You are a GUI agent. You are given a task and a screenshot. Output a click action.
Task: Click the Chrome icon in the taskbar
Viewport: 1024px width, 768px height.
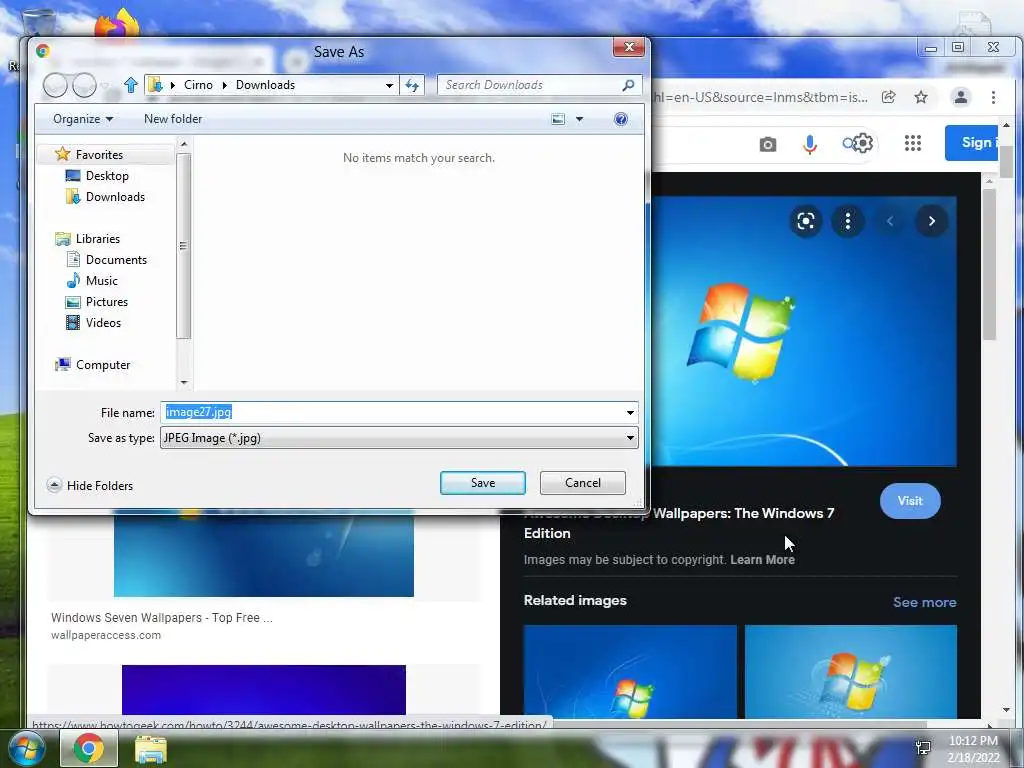tap(89, 748)
